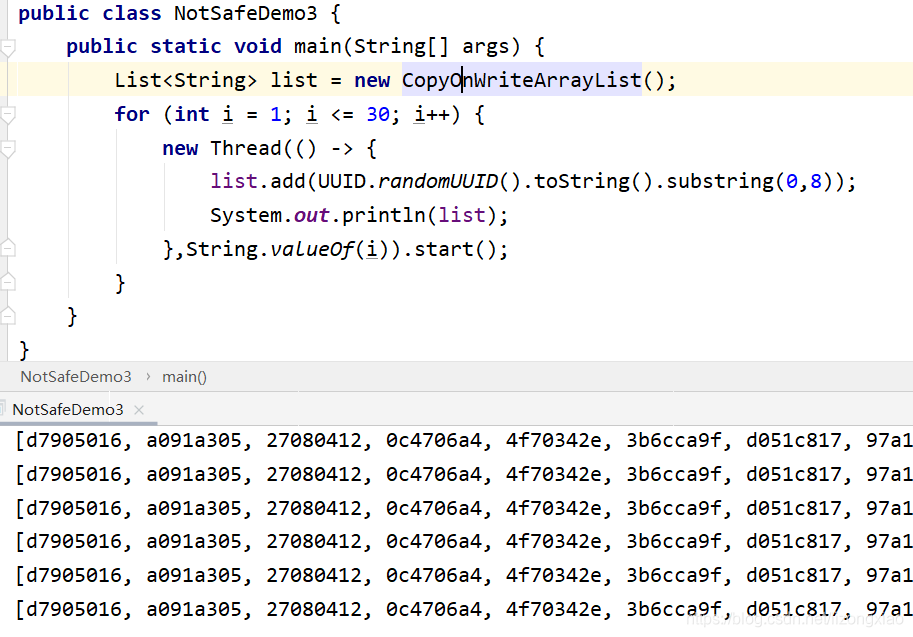
Task: Click List<String> on the declaration line
Action: [185, 80]
